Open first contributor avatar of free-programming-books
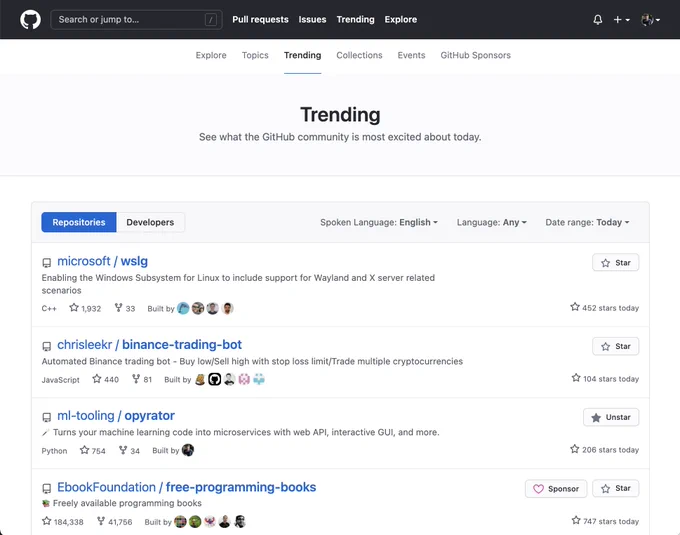The height and width of the screenshot is (535, 680). click(180, 522)
